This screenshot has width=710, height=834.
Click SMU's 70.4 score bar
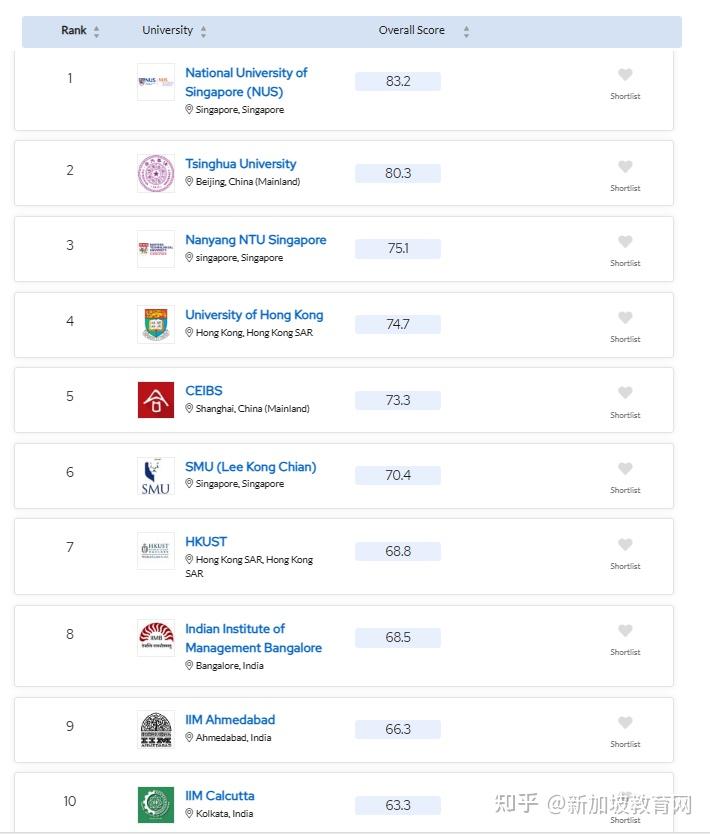pyautogui.click(x=398, y=476)
